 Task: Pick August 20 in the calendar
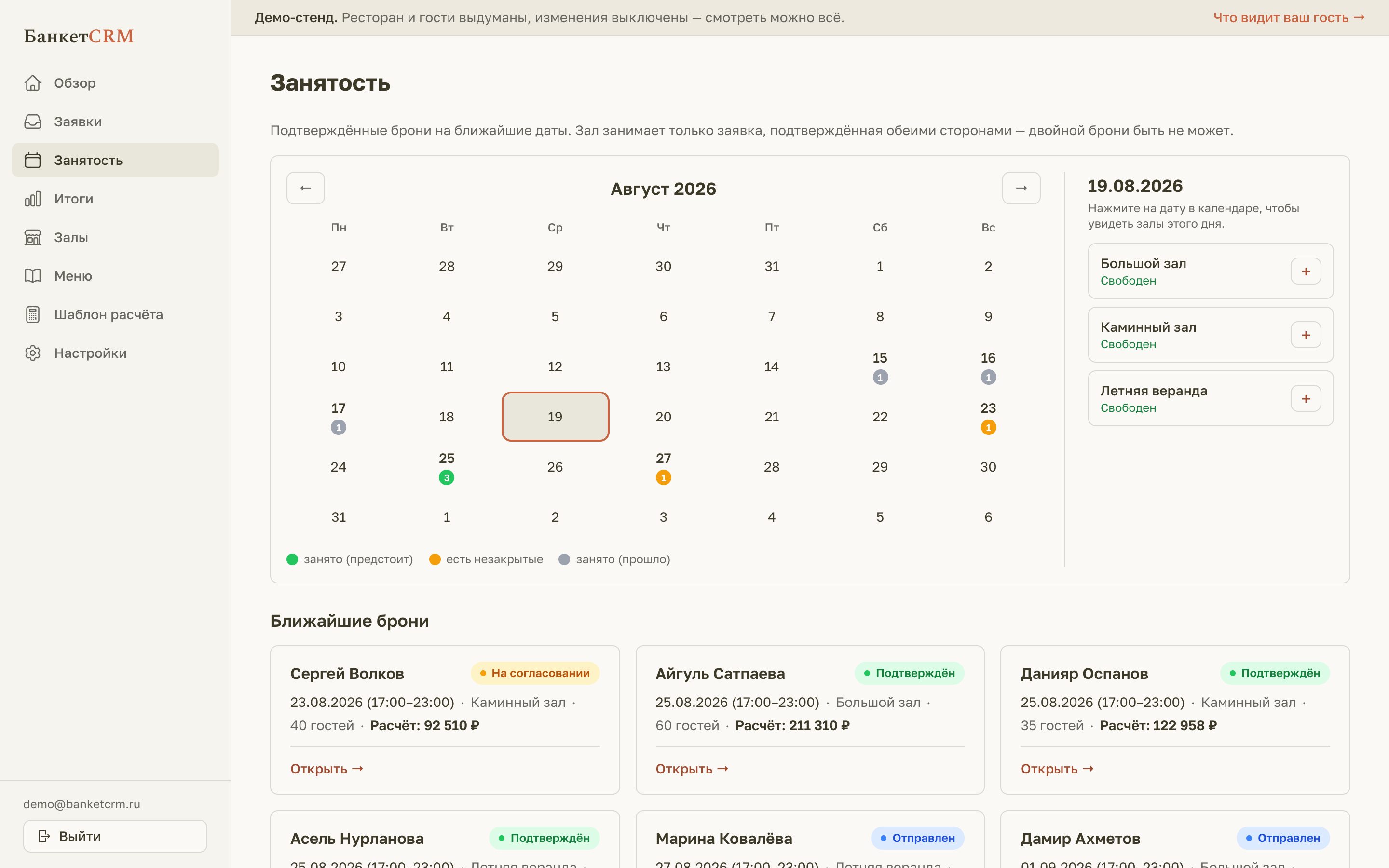coord(664,417)
